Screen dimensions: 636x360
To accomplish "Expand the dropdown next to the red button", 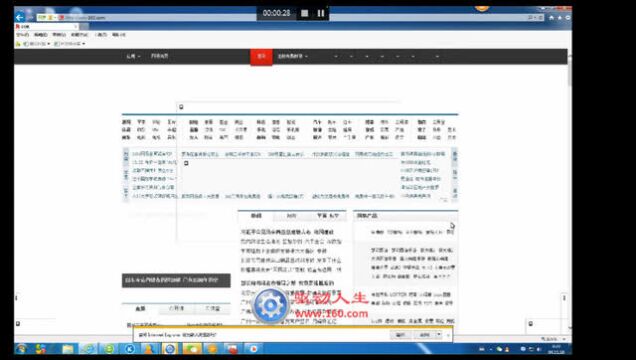I will (293, 56).
